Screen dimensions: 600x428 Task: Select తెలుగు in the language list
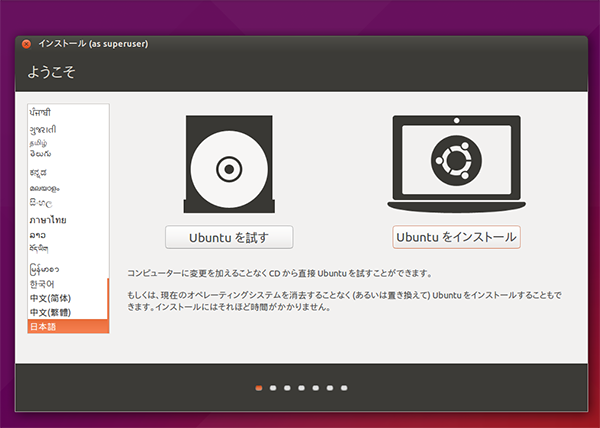coord(67,154)
